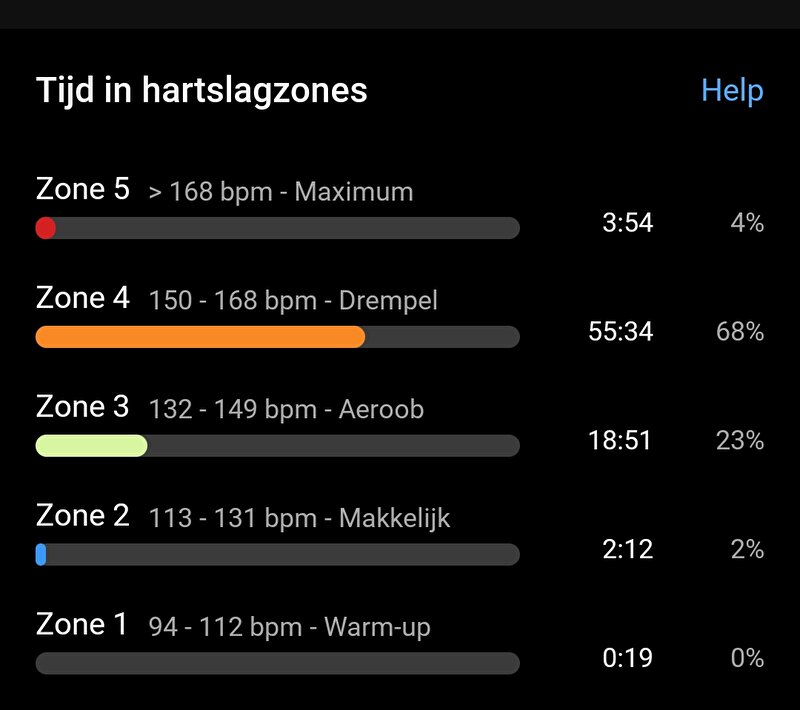Screen dimensions: 800x710
Task: Click the Zone 3 label
Action: pyautogui.click(x=83, y=407)
